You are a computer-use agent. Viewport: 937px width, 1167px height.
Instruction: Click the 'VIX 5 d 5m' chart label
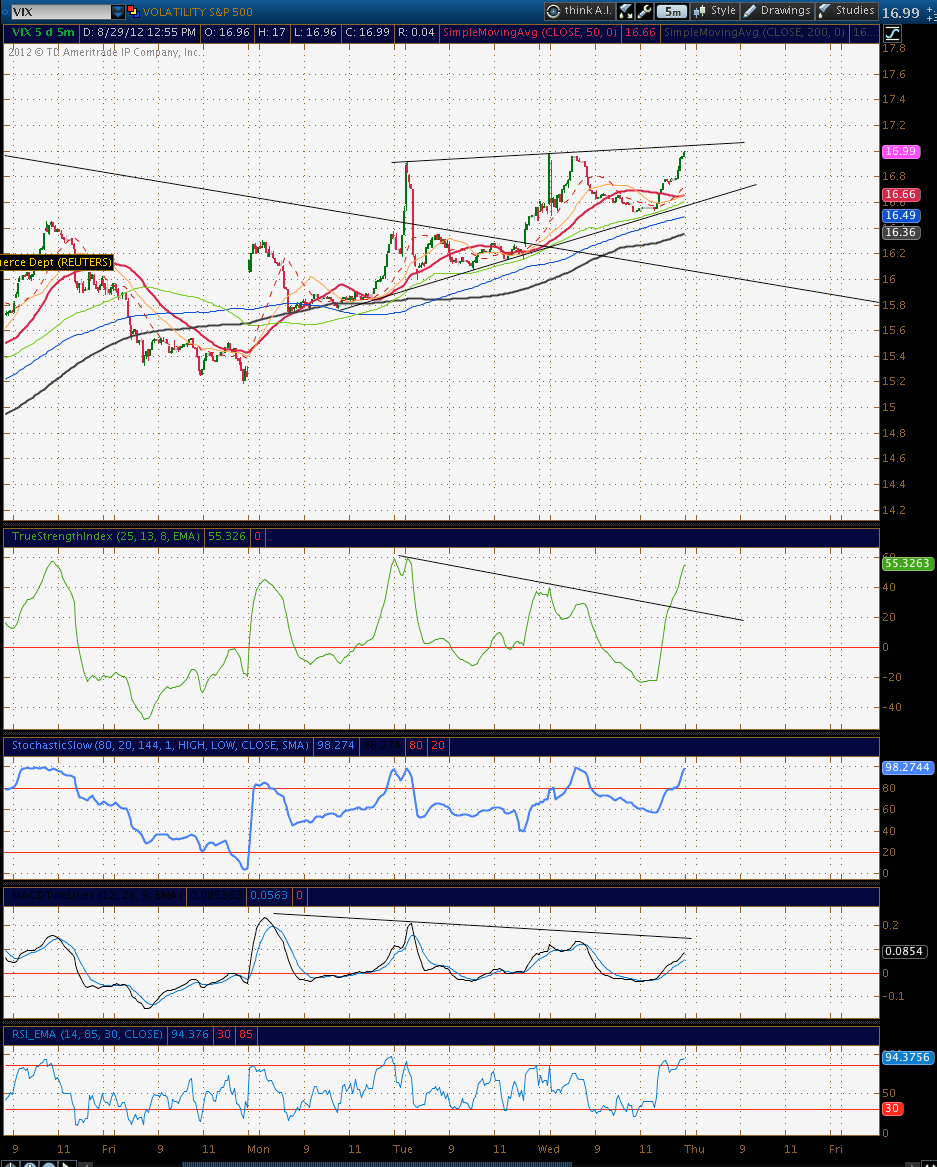pyautogui.click(x=42, y=32)
